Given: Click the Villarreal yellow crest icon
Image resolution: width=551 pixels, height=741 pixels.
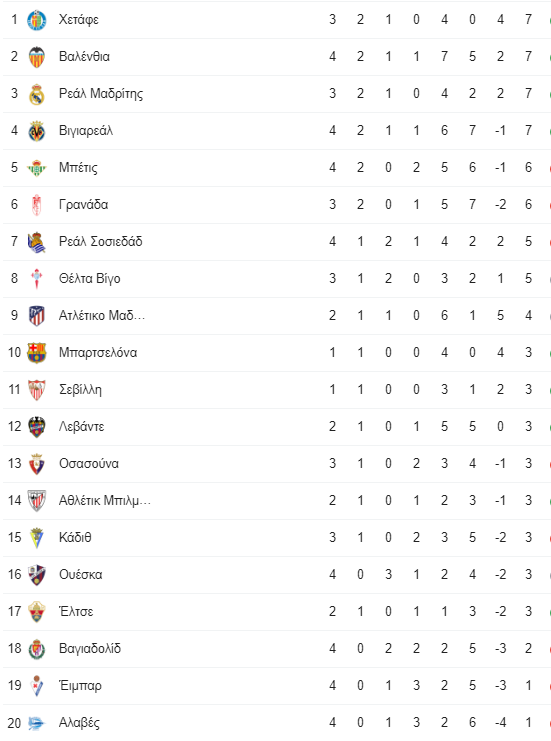Looking at the screenshot, I should click(36, 131).
